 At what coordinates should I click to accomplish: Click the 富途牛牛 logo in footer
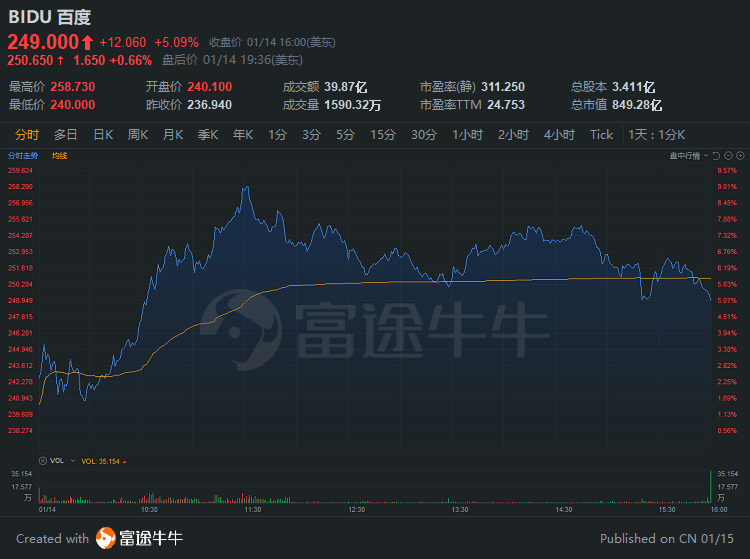tap(139, 538)
